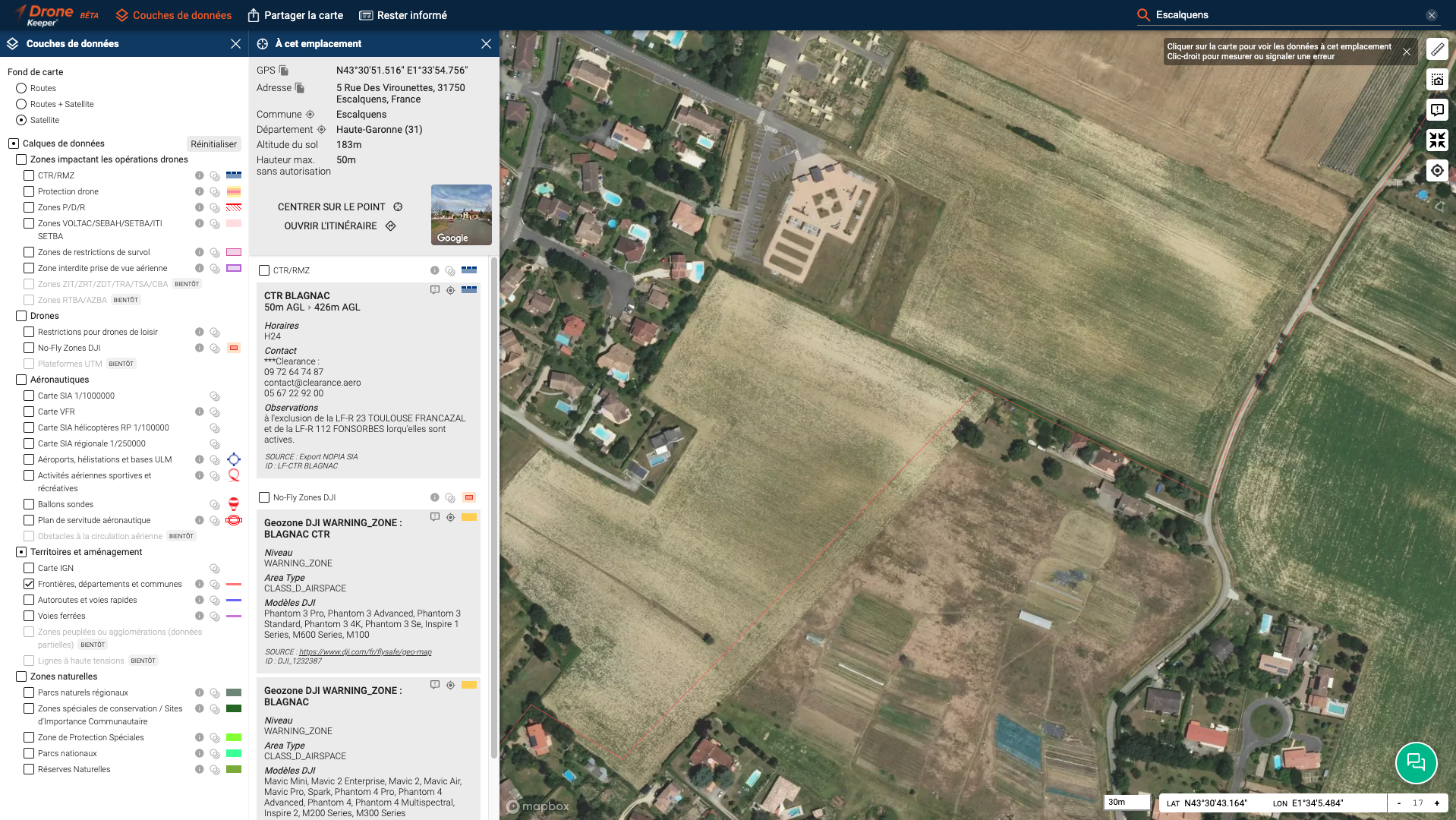Select Routes base map
The width and height of the screenshot is (1456, 820).
21,88
